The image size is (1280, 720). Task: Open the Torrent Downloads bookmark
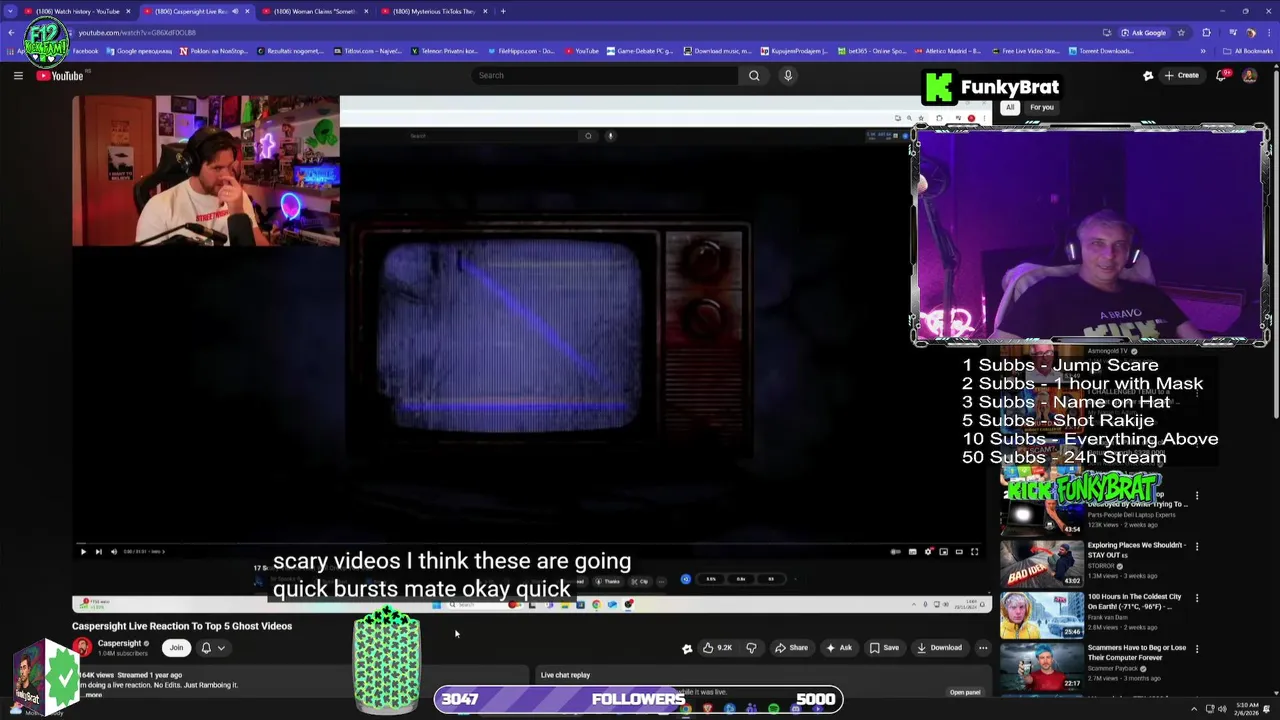[x=1101, y=51]
